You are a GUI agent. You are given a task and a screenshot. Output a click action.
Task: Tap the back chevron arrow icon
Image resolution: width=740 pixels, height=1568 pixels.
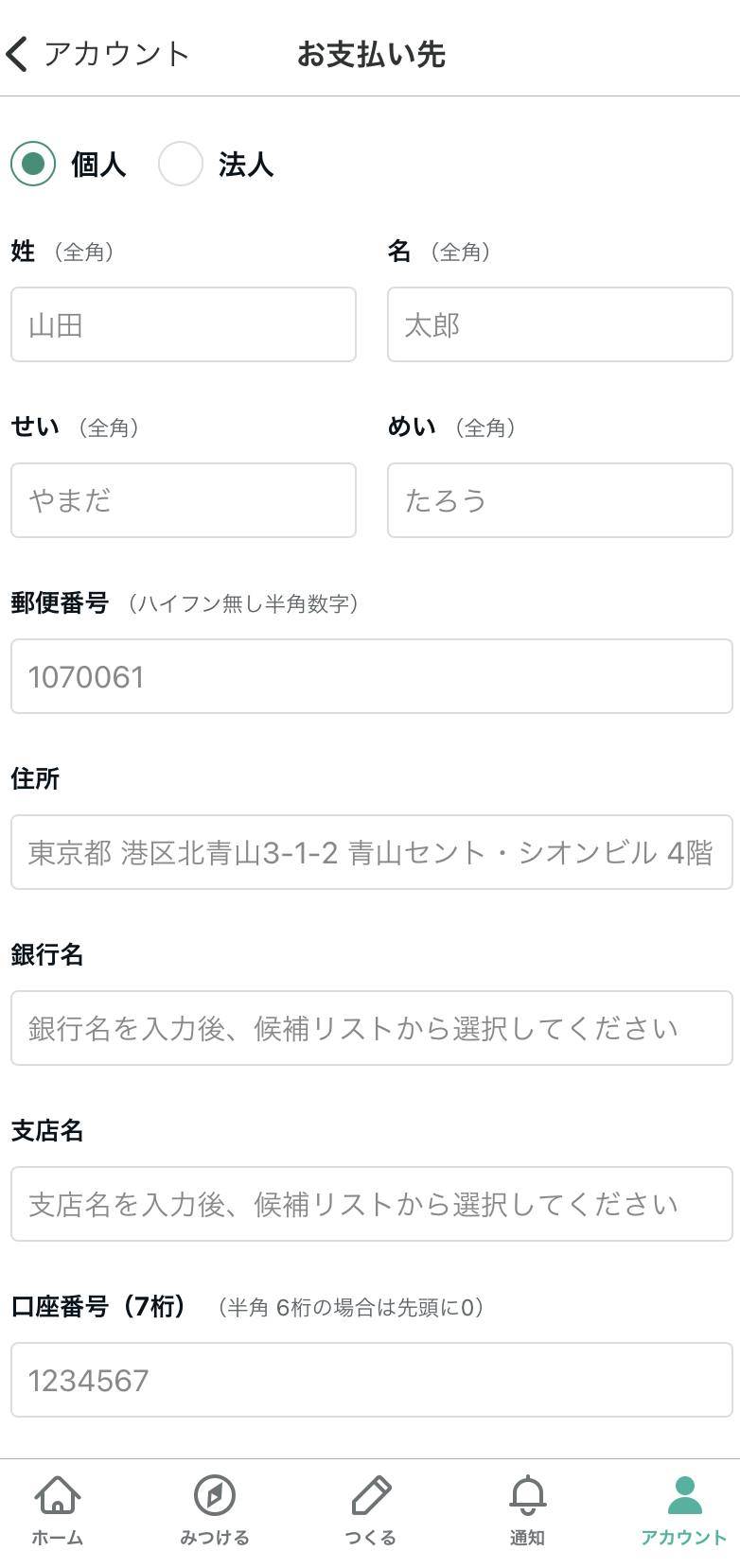[17, 54]
